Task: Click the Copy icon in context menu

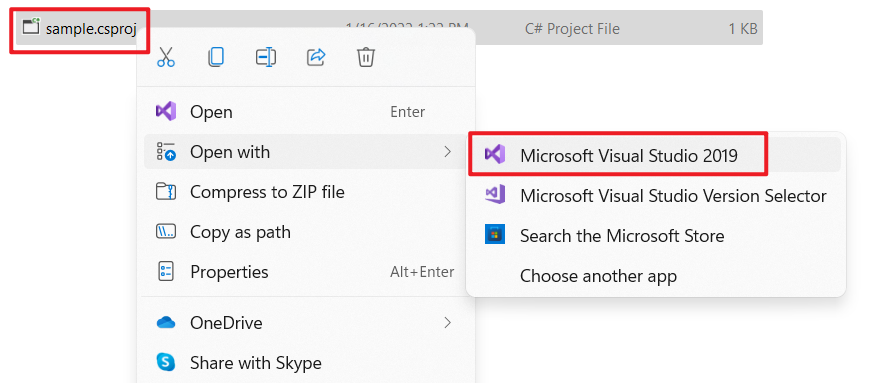Action: pyautogui.click(x=216, y=57)
